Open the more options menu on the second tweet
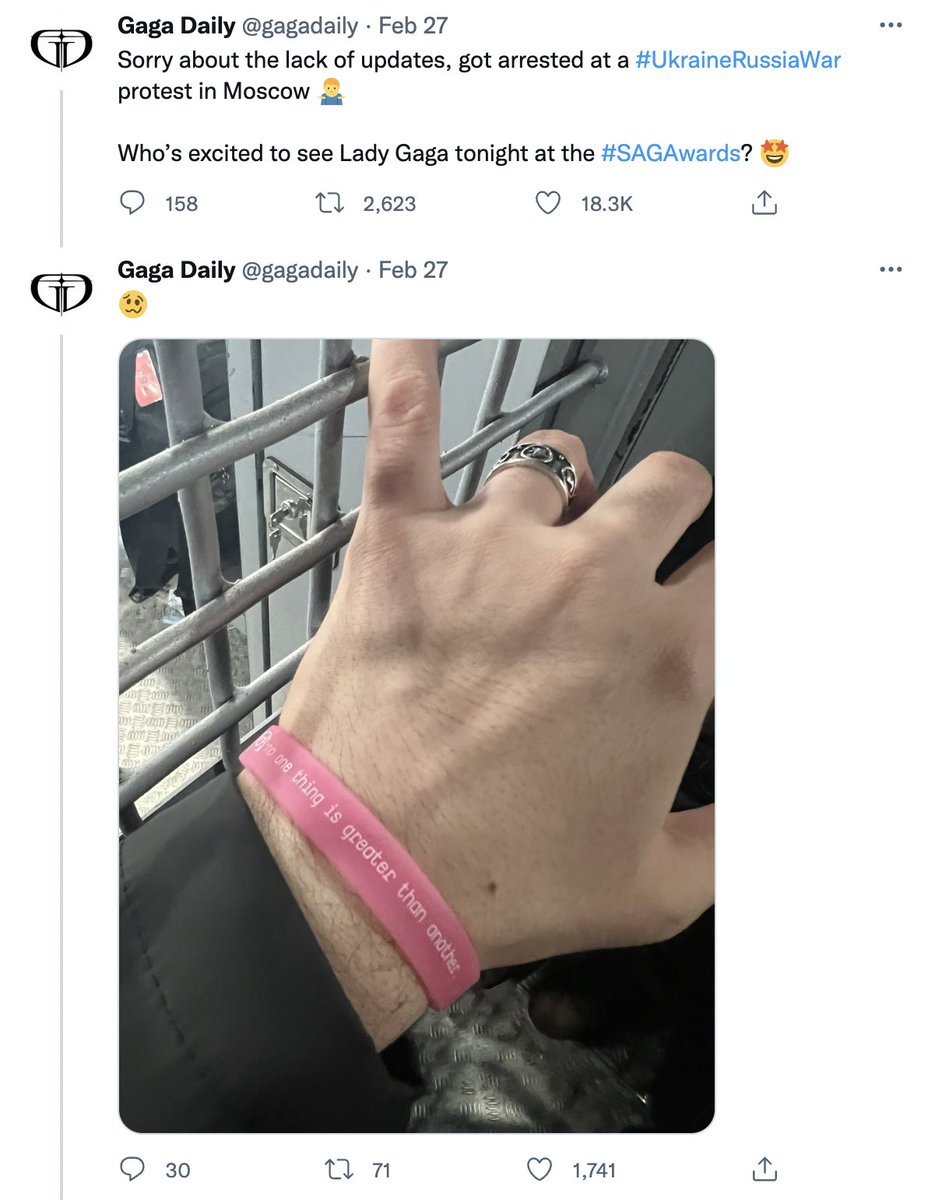Screen dimensions: 928x1200 point(889,269)
